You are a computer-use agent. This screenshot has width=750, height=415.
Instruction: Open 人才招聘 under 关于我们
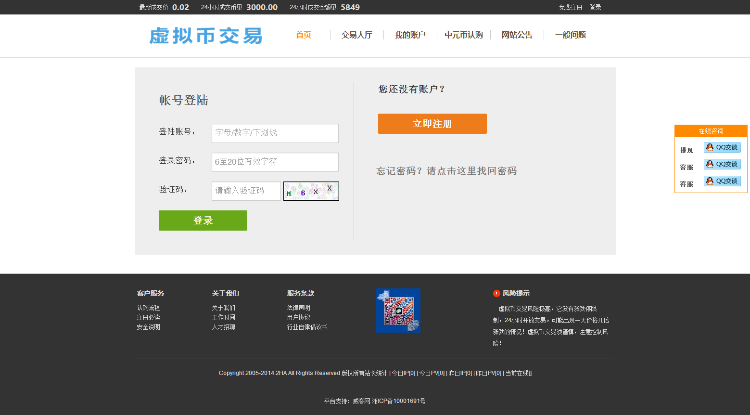point(223,327)
